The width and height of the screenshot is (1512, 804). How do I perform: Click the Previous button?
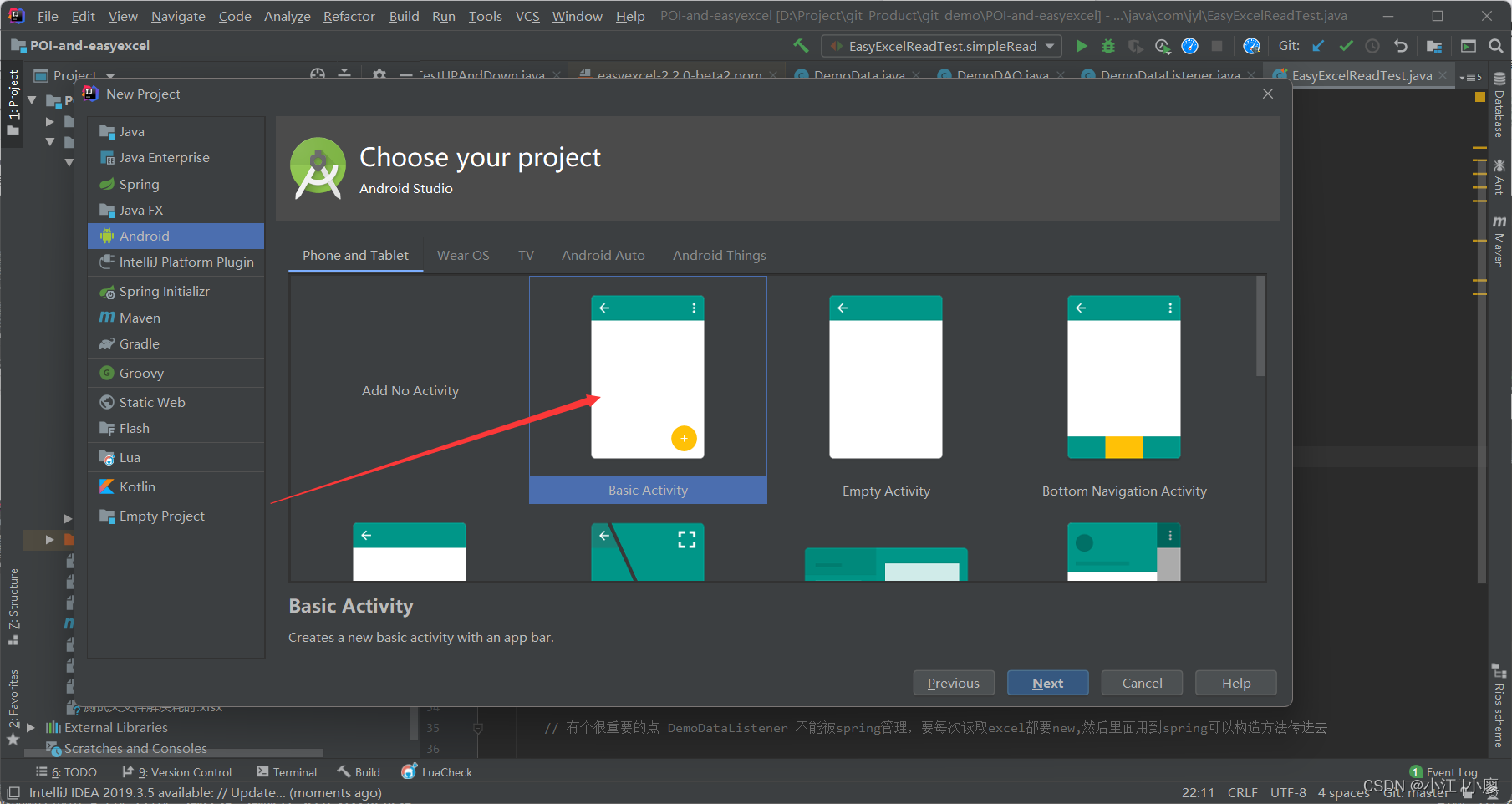coord(954,683)
